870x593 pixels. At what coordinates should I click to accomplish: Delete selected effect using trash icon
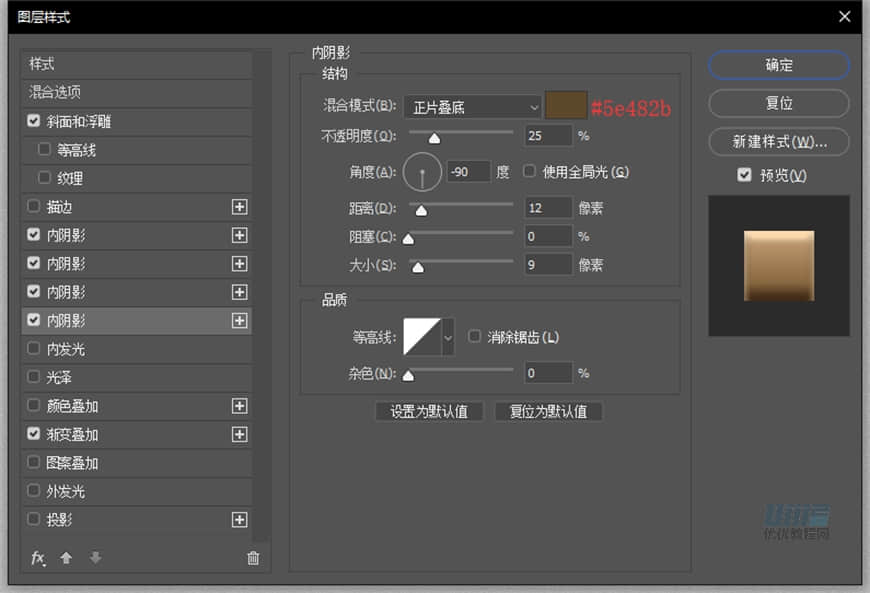(x=253, y=558)
